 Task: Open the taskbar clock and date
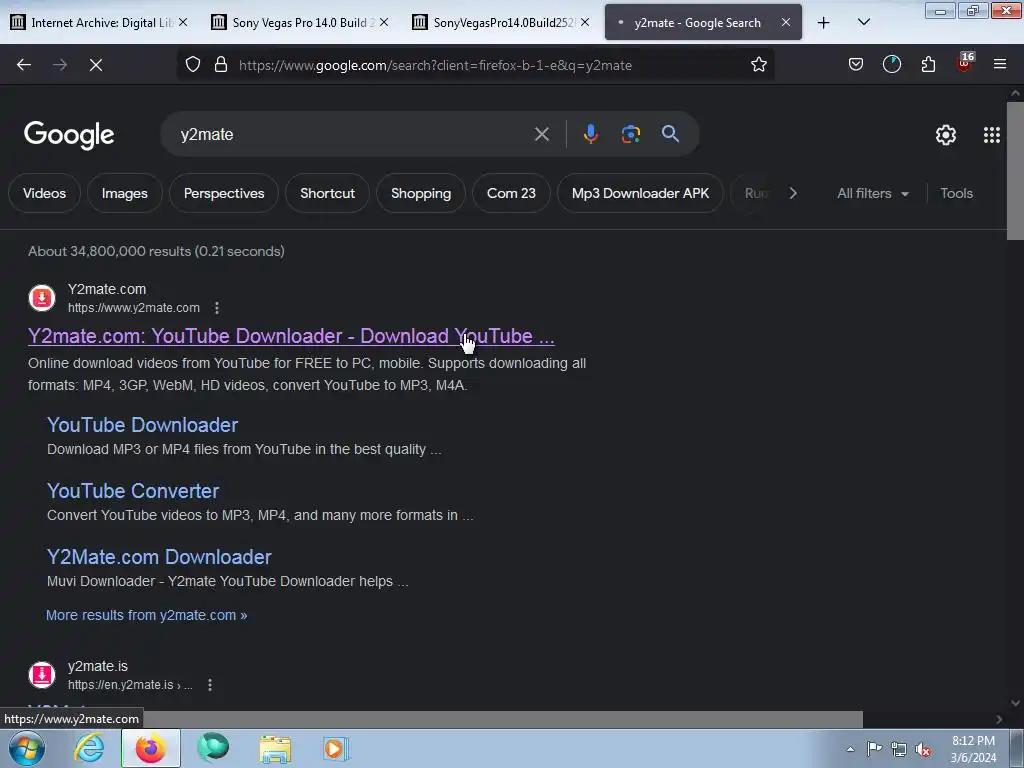click(973, 749)
